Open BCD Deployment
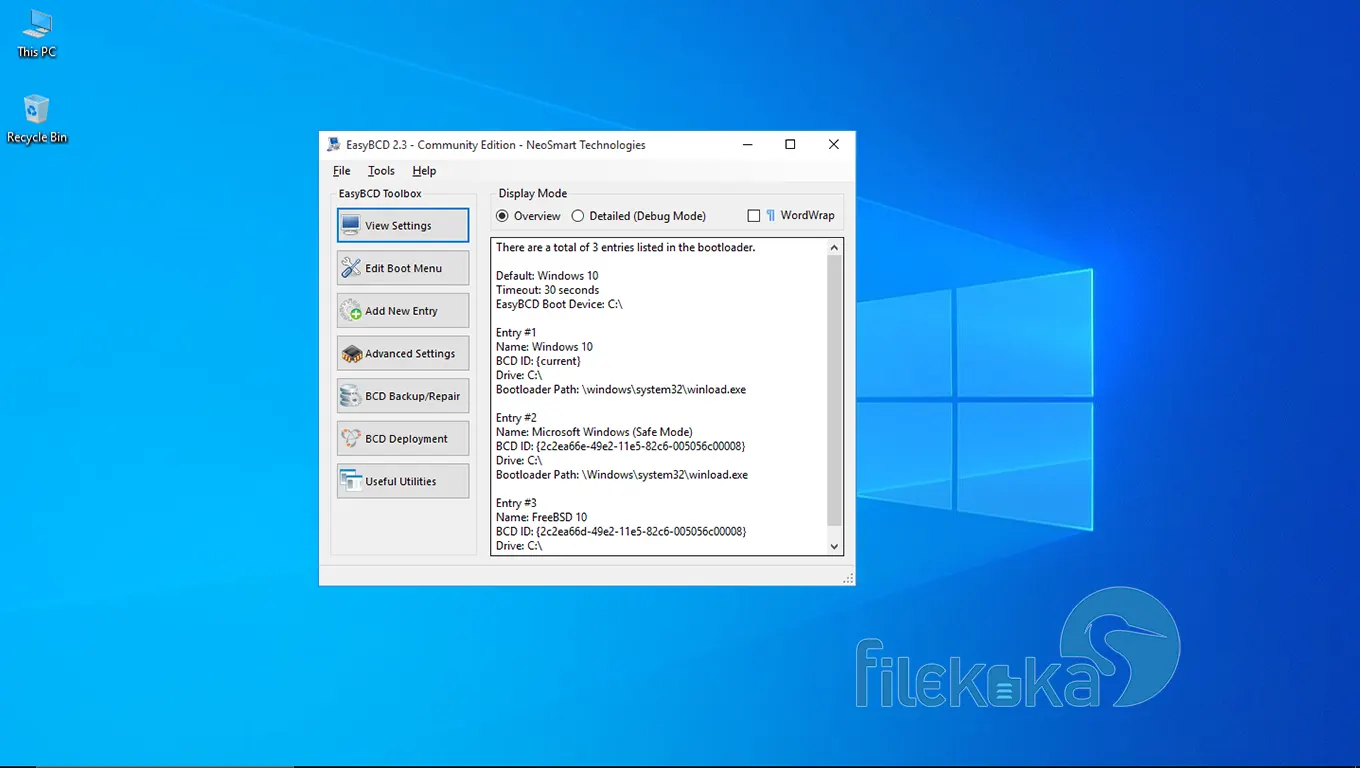This screenshot has height=768, width=1360. 402,438
